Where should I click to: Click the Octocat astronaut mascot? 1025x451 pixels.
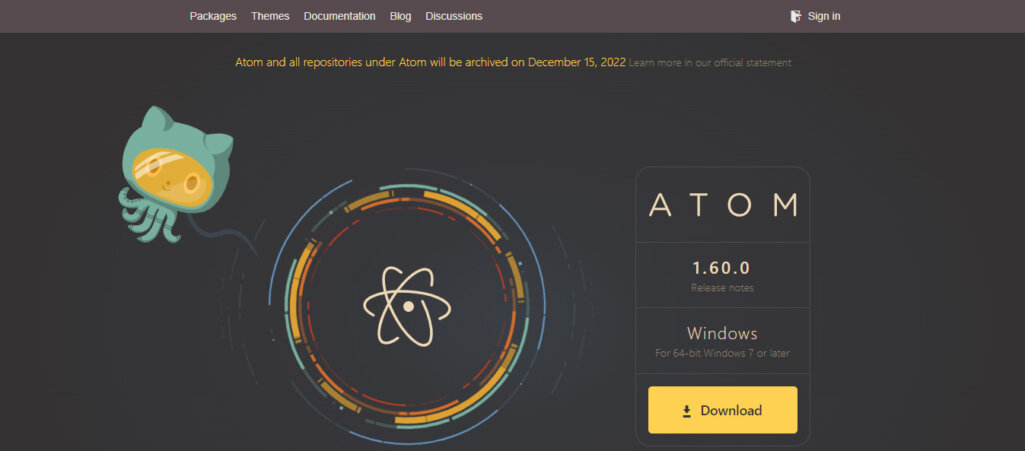click(176, 173)
